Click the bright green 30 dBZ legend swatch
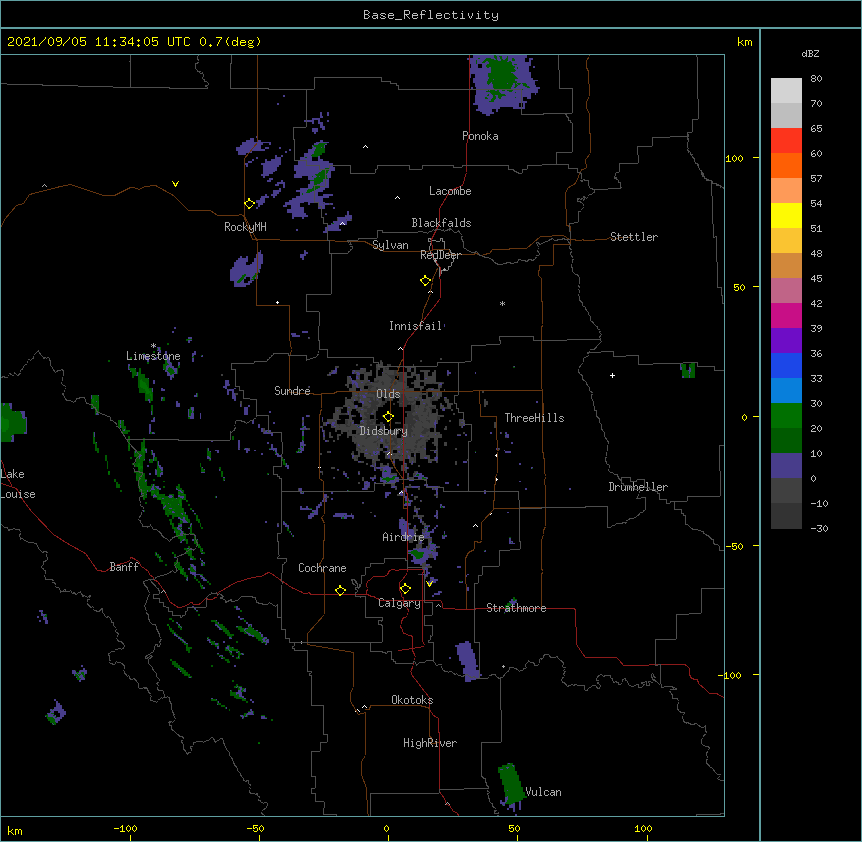The width and height of the screenshot is (862, 842). tap(786, 416)
